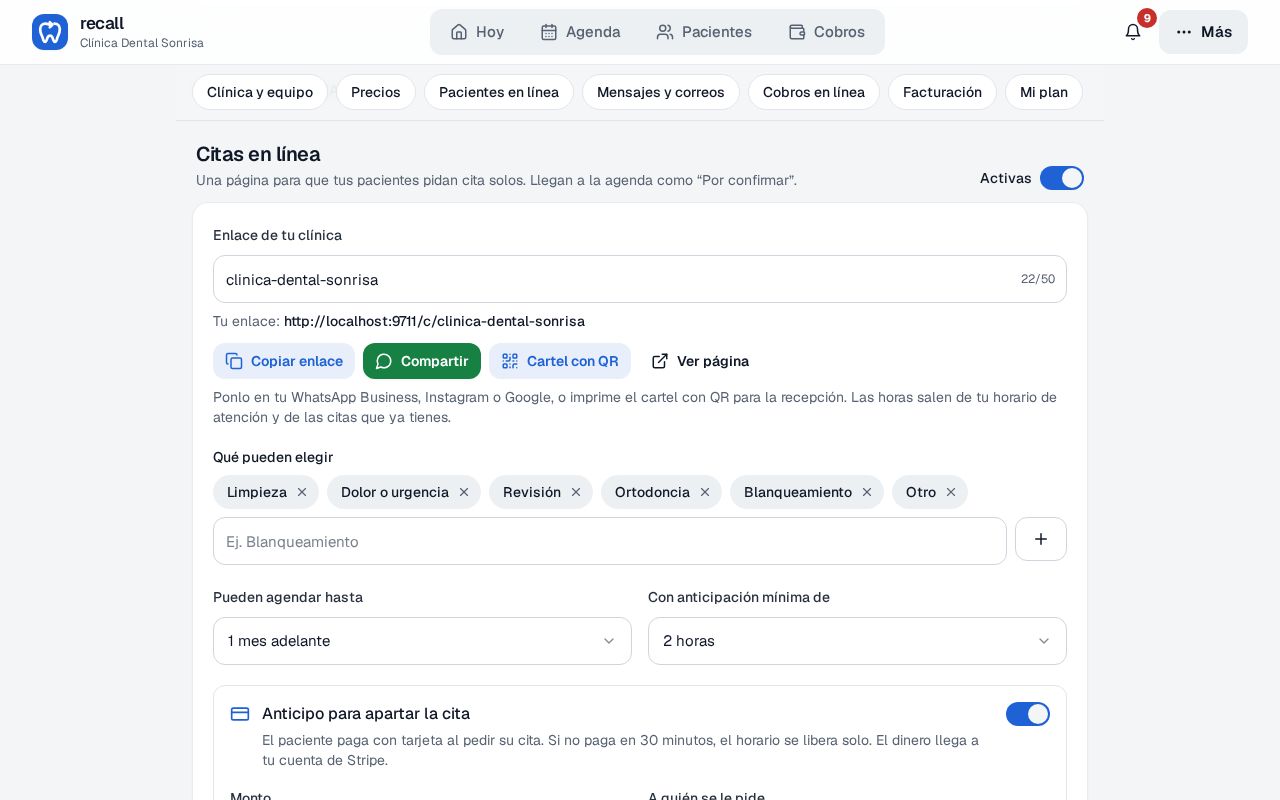Click the clinic link slug field

640,279
